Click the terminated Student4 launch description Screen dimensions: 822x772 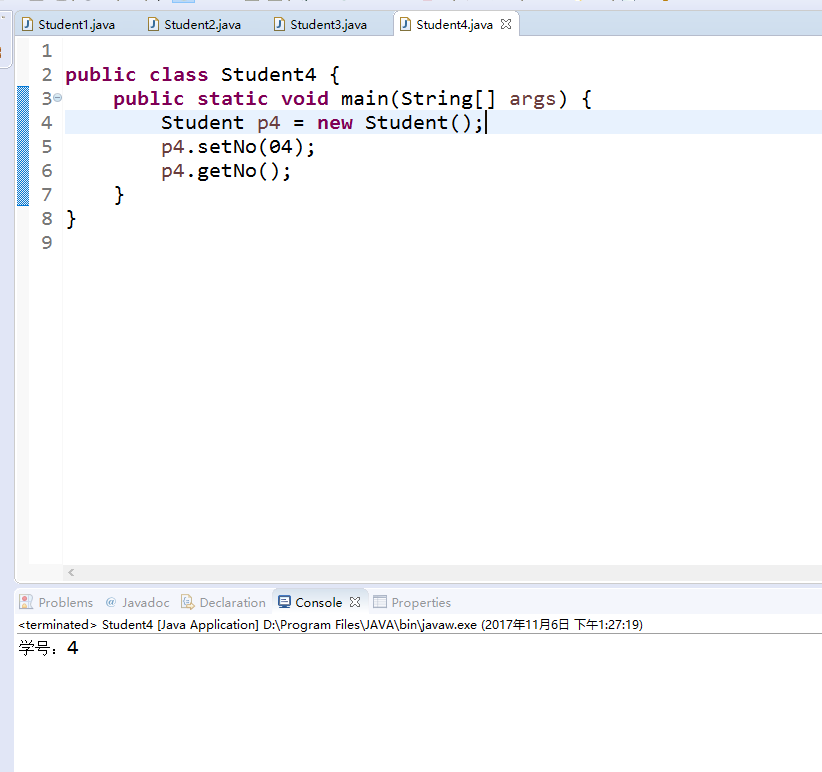pos(330,625)
